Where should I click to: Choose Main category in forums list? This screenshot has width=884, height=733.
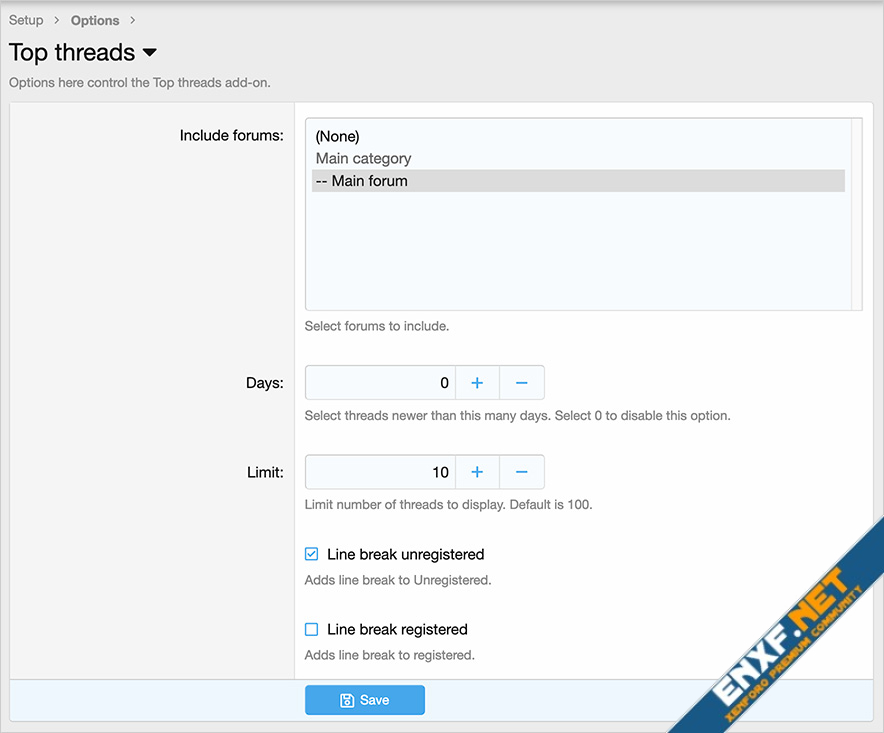(363, 158)
